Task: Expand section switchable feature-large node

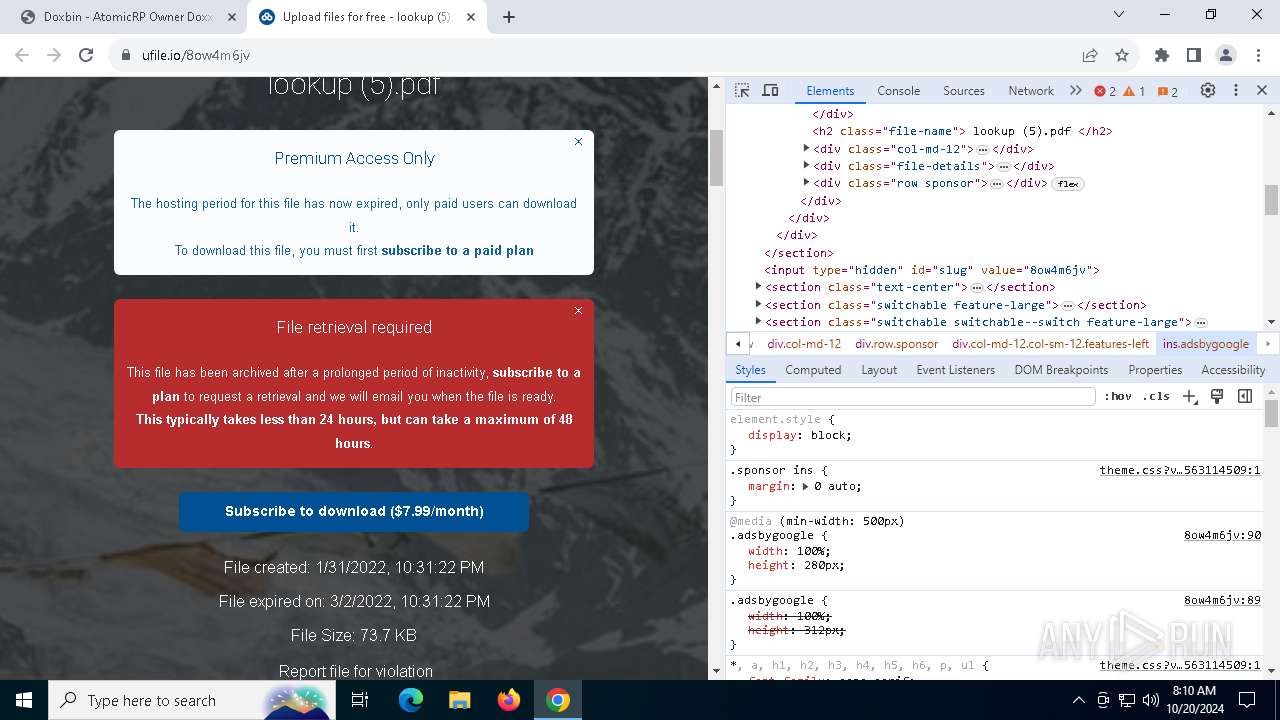Action: click(x=758, y=304)
